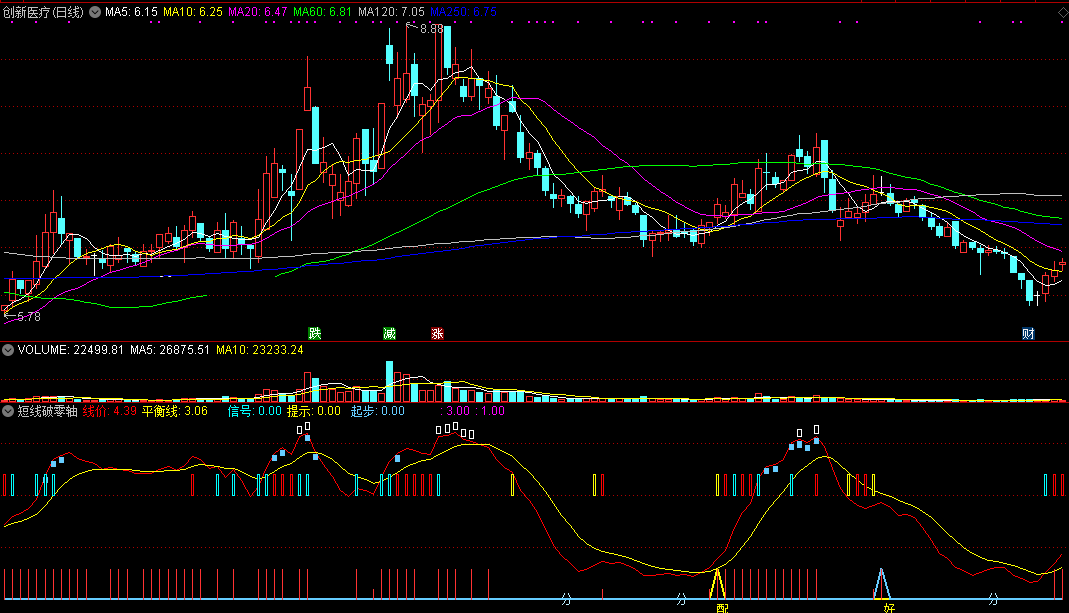Click the yellow 好 signal marker
This screenshot has height=613, width=1069.
point(889,608)
